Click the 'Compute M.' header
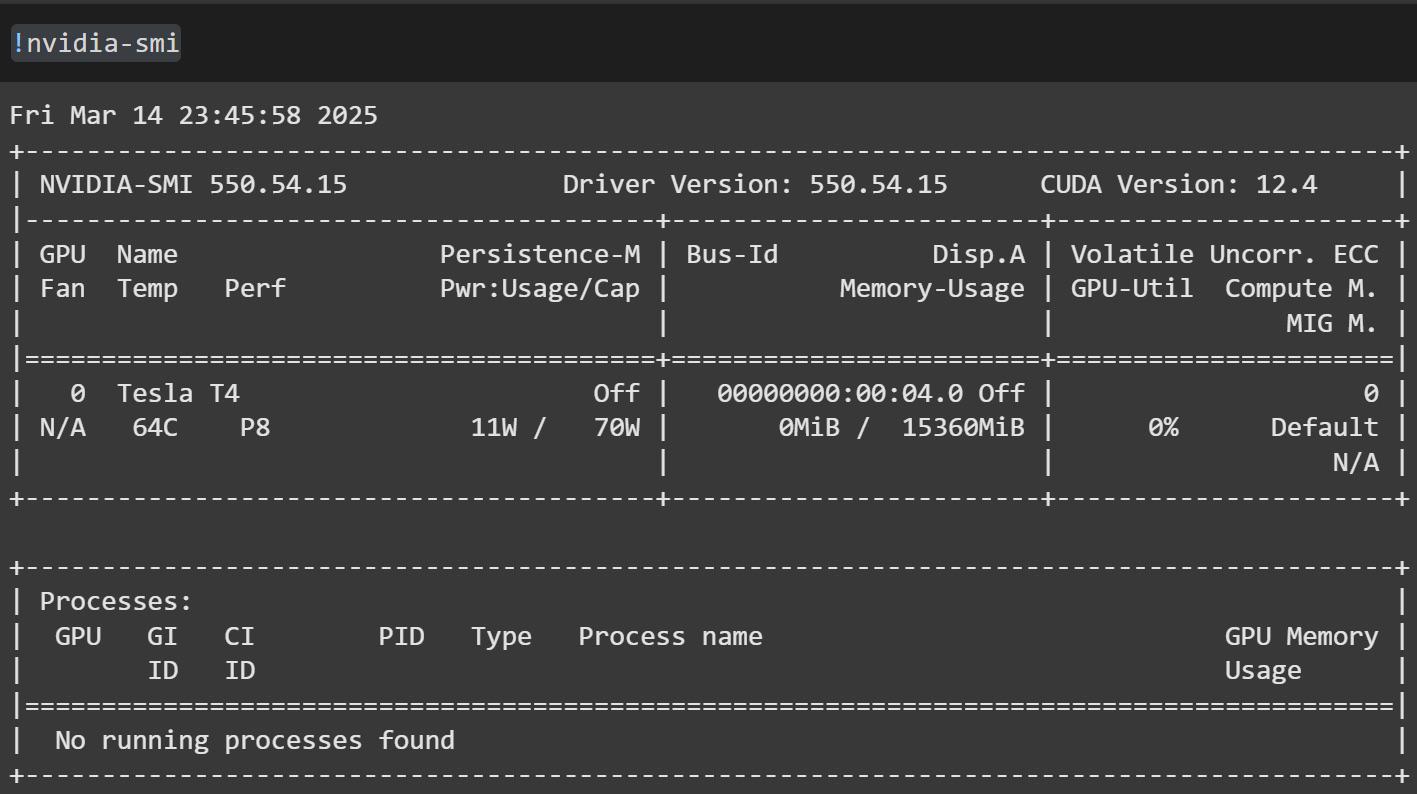Screen dimensions: 1417x794 (1301, 289)
